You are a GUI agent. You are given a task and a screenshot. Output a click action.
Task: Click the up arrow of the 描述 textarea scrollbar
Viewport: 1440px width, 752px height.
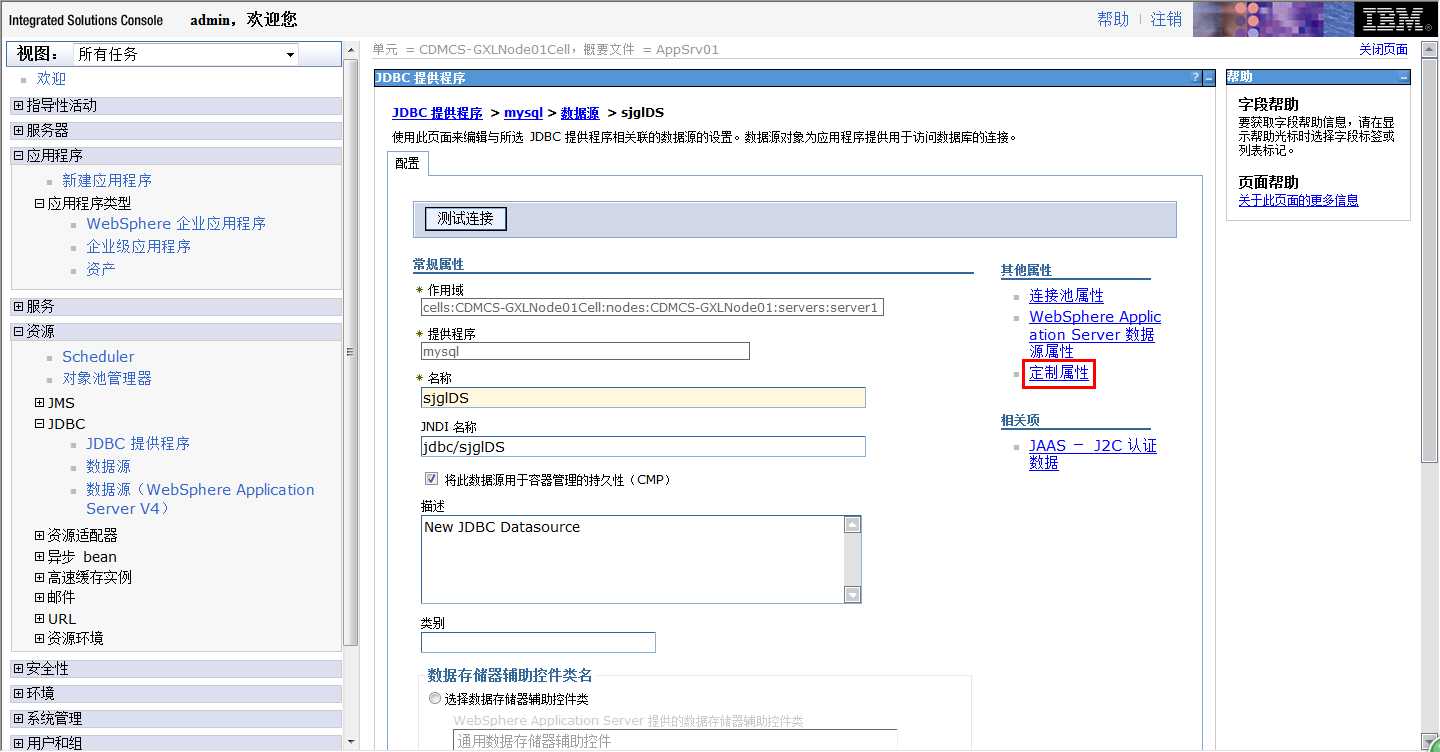(852, 525)
